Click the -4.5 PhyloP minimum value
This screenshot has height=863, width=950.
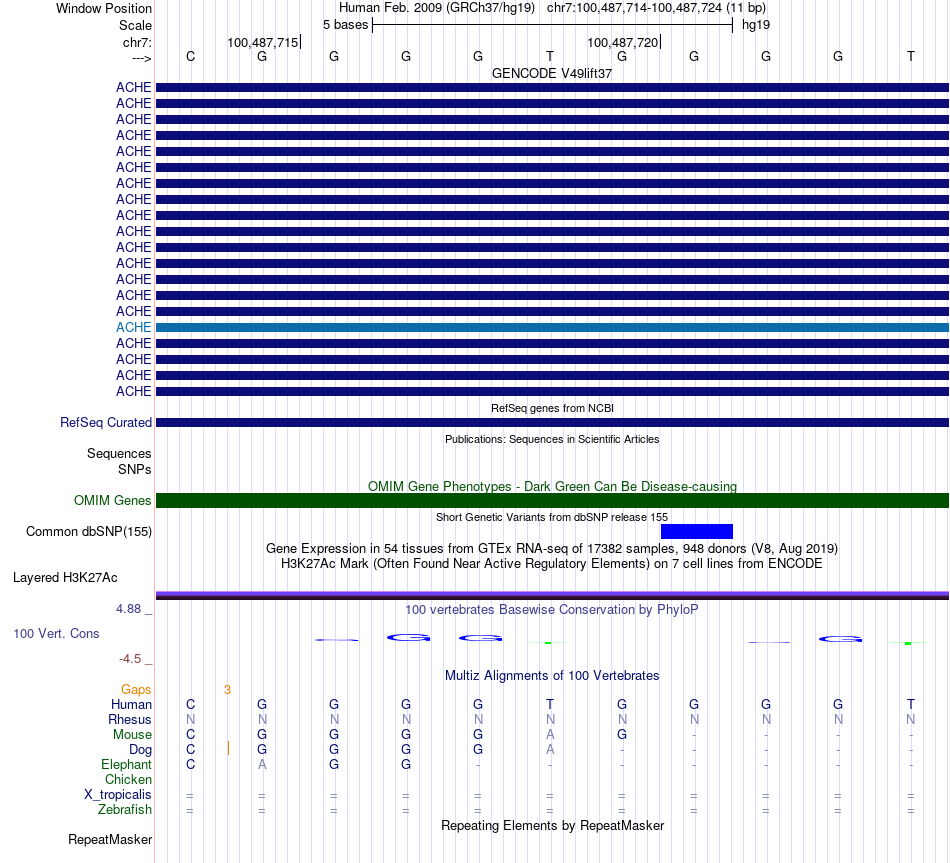coord(130,658)
